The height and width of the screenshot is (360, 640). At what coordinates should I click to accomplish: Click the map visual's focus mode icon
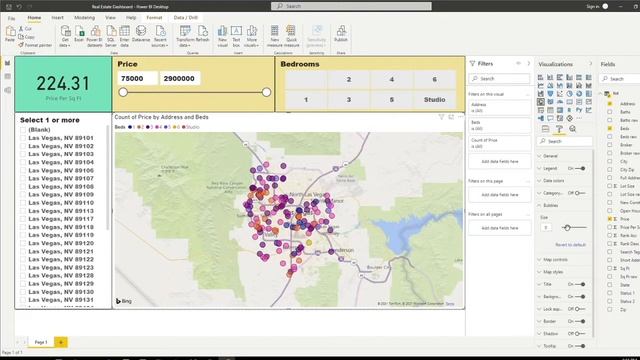pyautogui.click(x=451, y=117)
